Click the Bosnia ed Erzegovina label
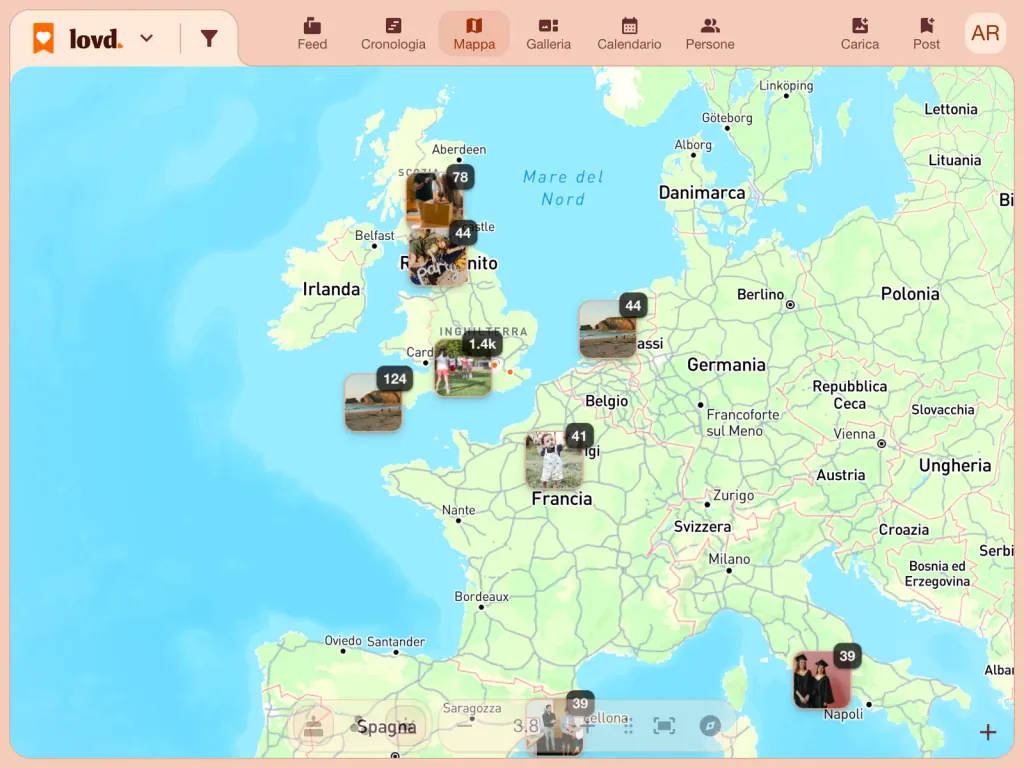Image resolution: width=1024 pixels, height=768 pixels. click(x=937, y=573)
